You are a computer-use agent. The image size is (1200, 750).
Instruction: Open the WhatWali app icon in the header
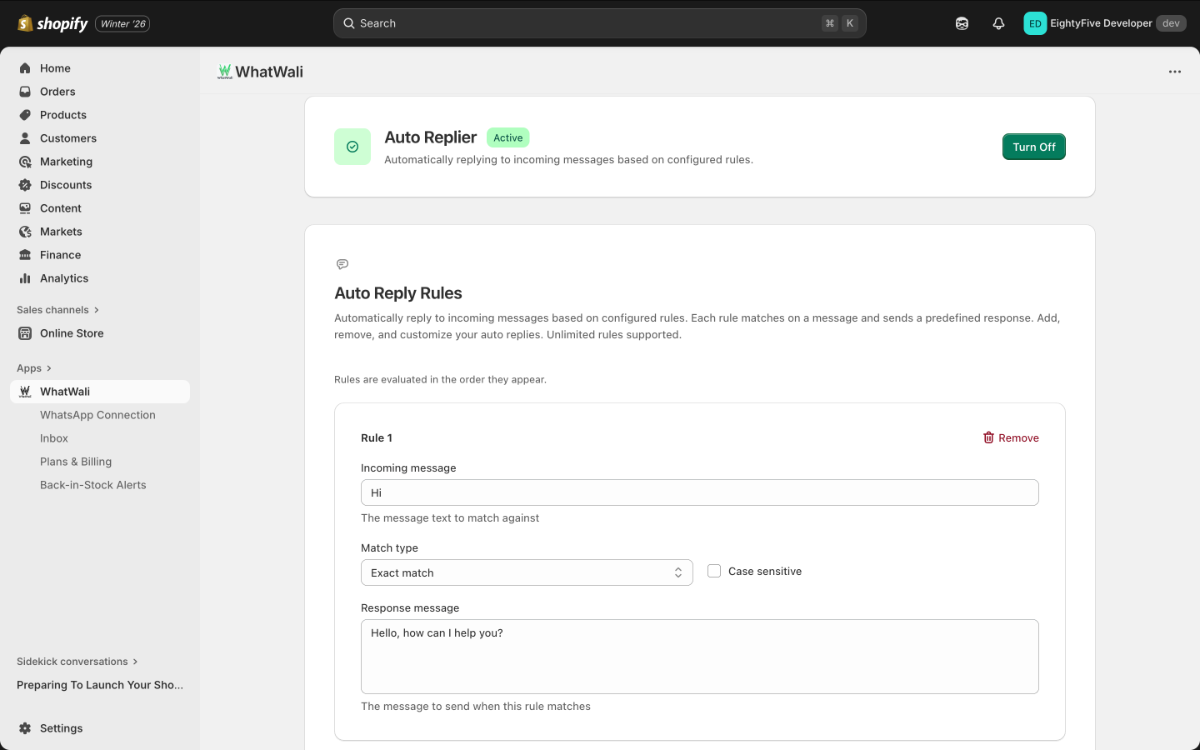226,71
